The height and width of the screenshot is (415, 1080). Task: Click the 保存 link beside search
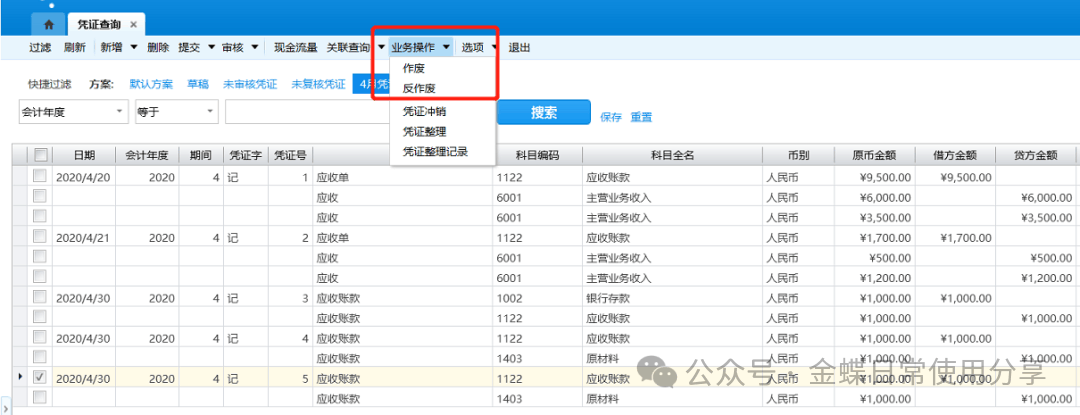pos(610,117)
